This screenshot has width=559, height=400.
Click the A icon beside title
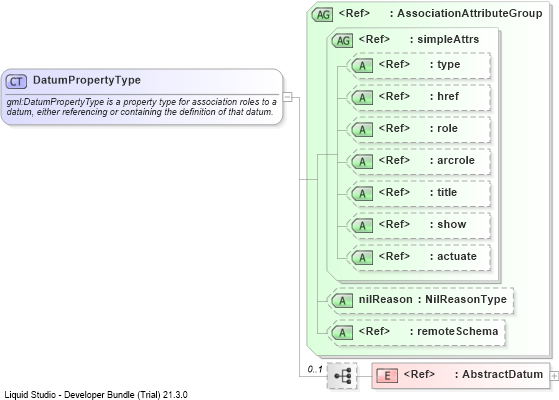[362, 194]
